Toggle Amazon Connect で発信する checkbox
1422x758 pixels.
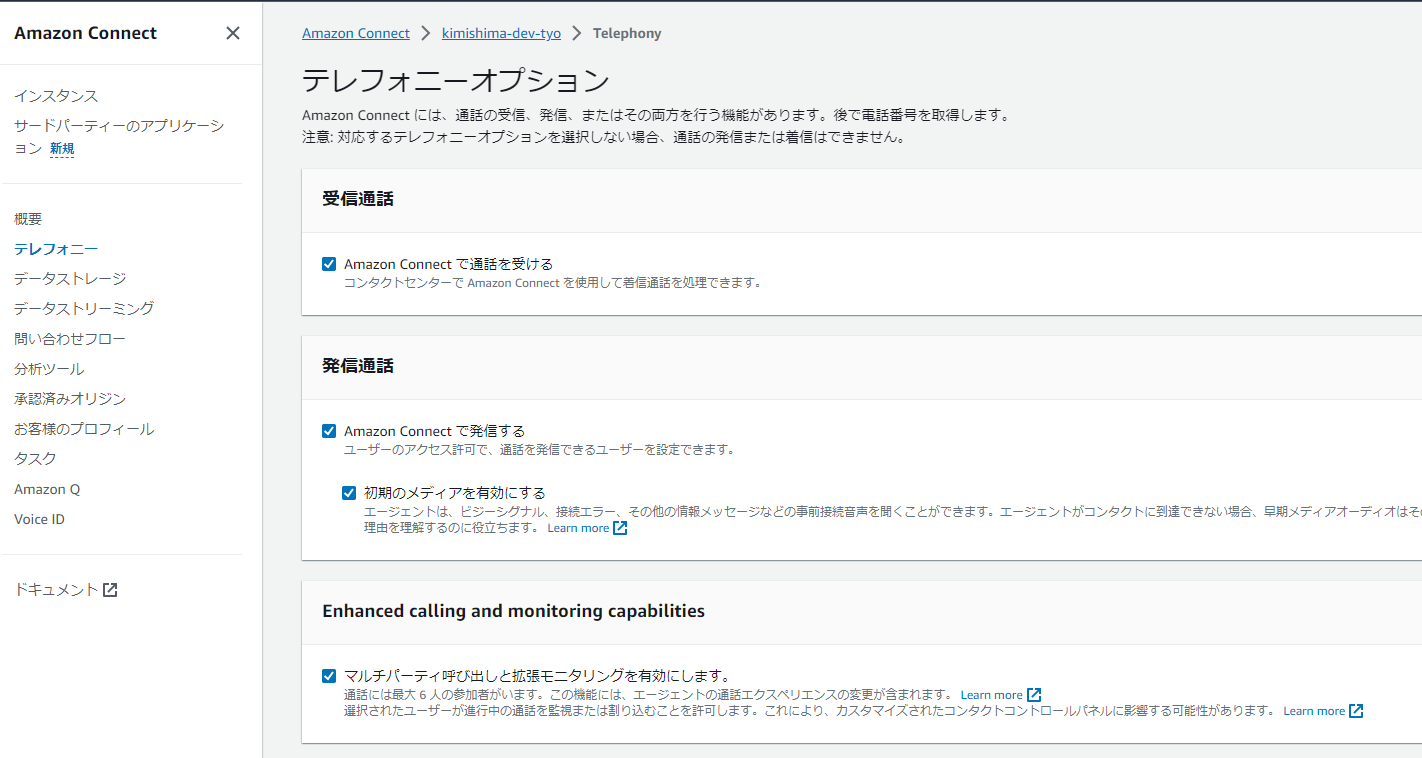click(329, 431)
